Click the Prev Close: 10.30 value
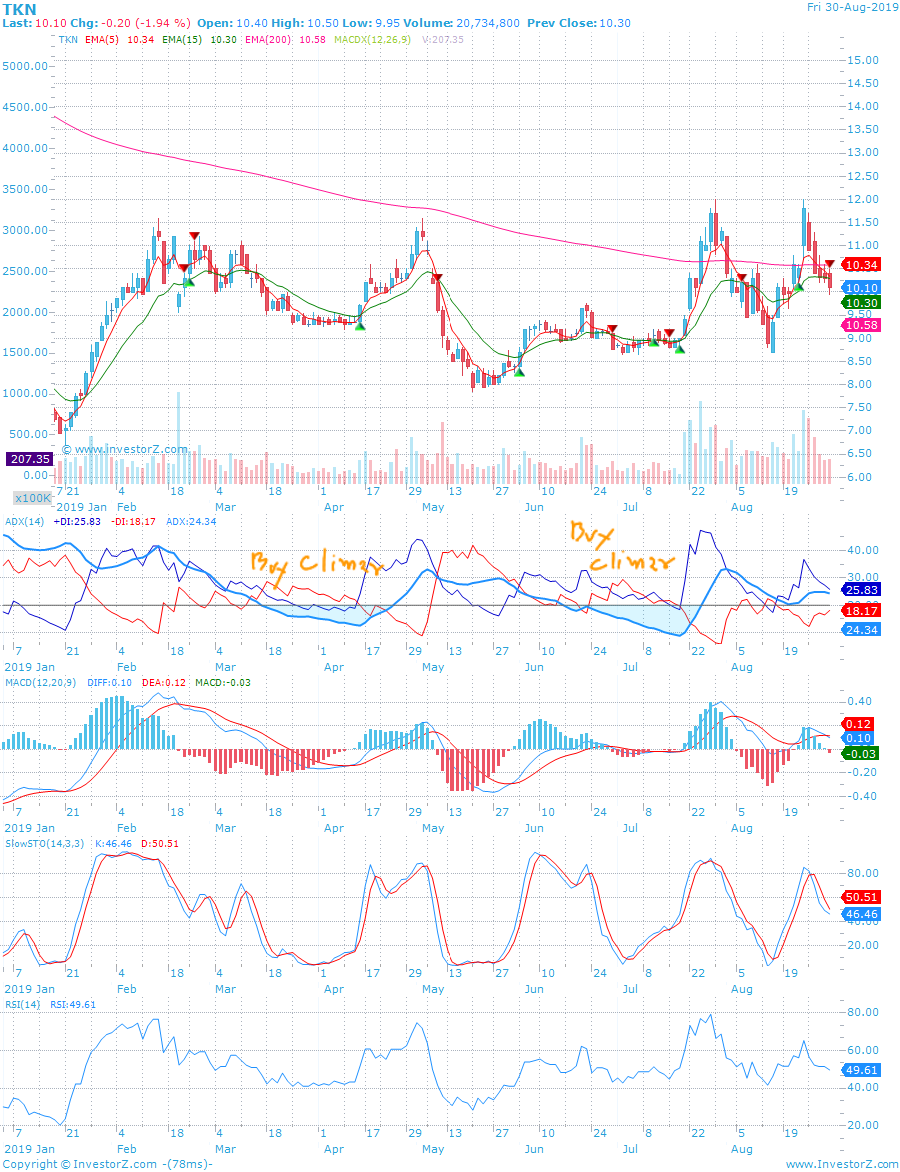The width and height of the screenshot is (900, 1172). (x=579, y=23)
